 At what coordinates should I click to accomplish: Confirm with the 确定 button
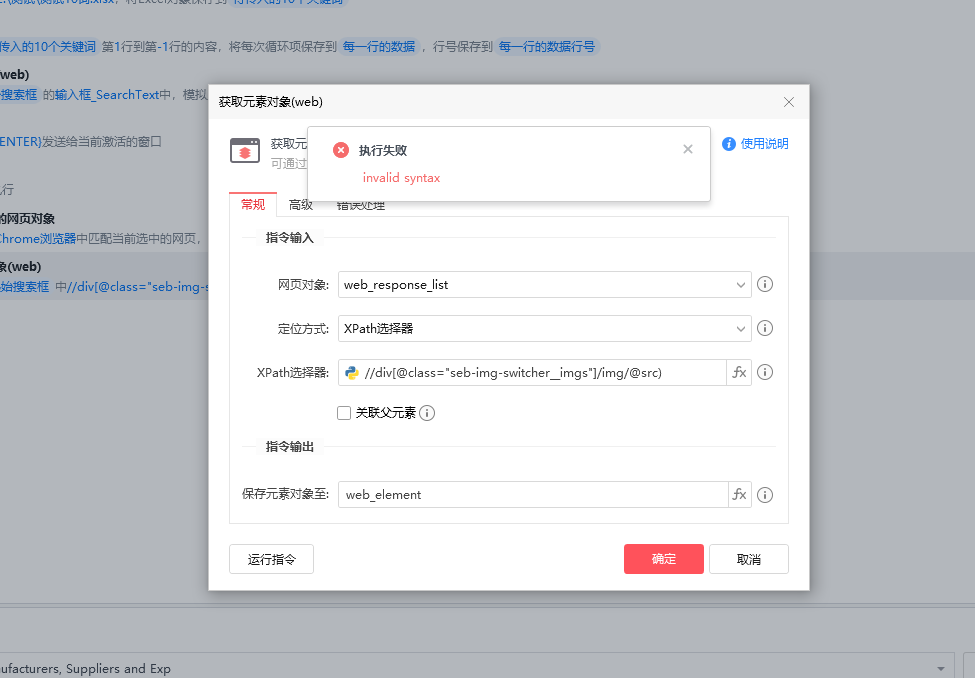pyautogui.click(x=663, y=559)
